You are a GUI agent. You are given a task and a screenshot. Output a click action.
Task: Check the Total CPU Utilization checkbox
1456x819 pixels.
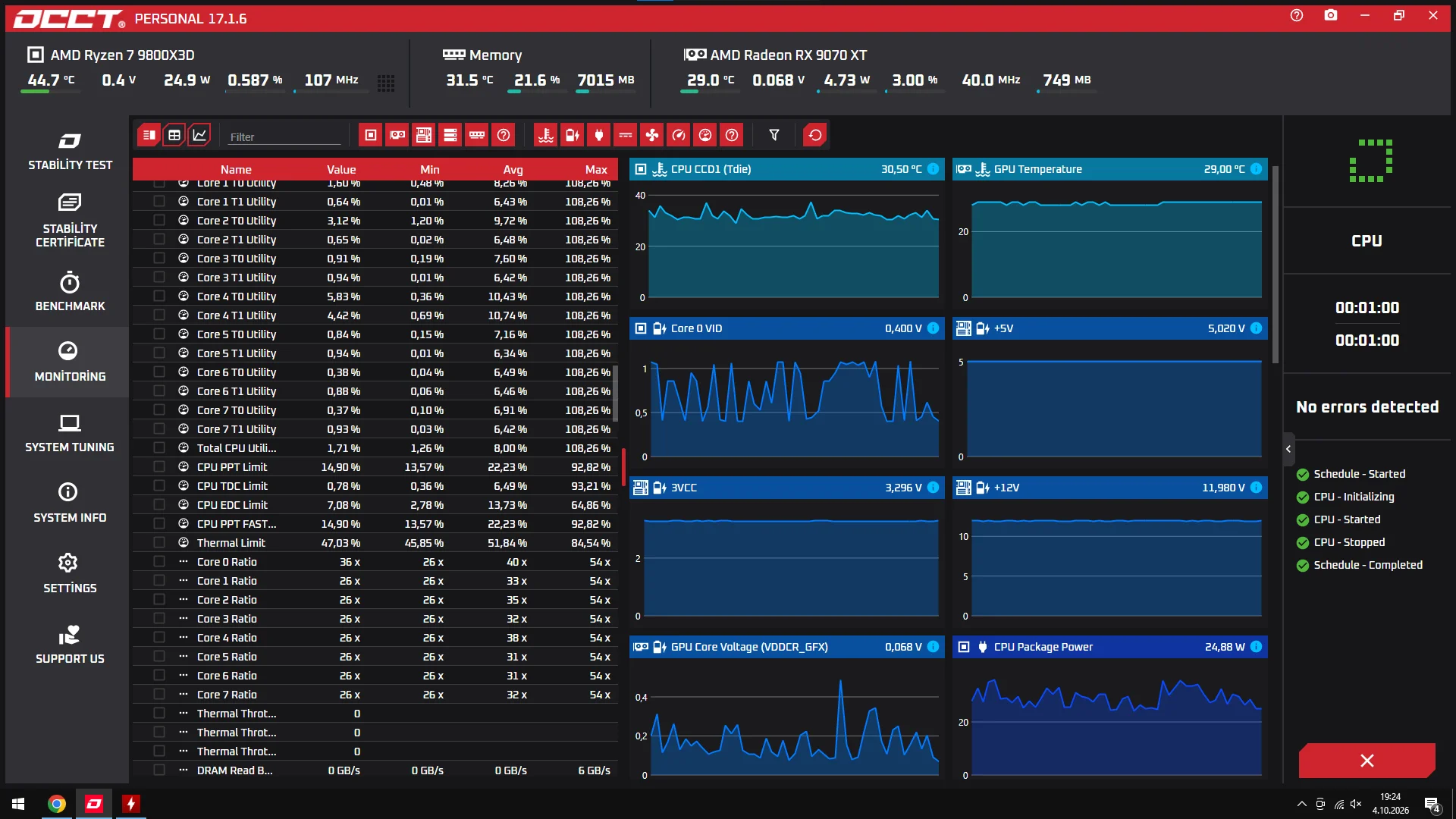click(159, 447)
